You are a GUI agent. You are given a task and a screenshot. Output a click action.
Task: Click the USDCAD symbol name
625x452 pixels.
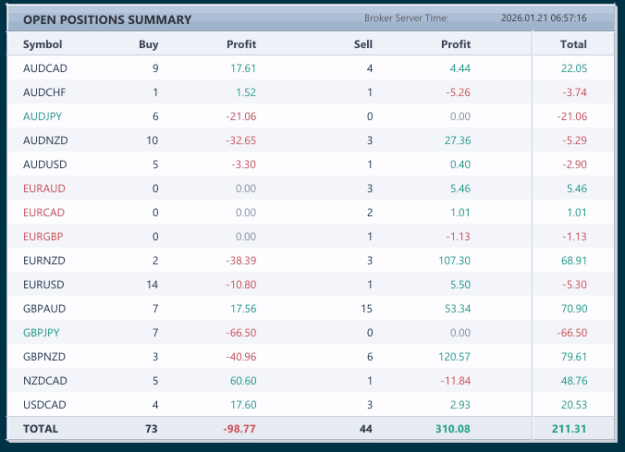[x=44, y=405]
